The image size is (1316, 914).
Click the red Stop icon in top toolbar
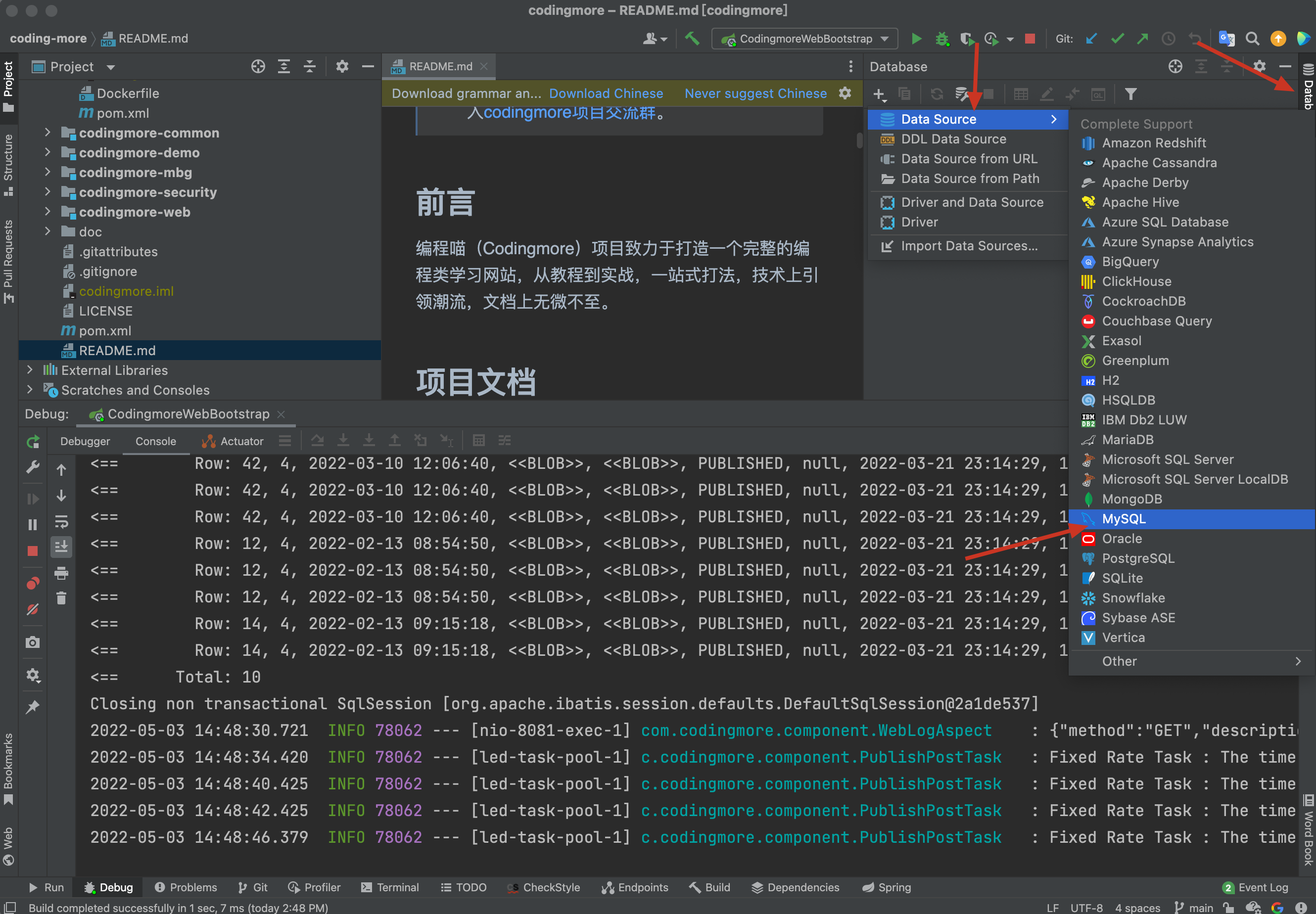click(1030, 39)
